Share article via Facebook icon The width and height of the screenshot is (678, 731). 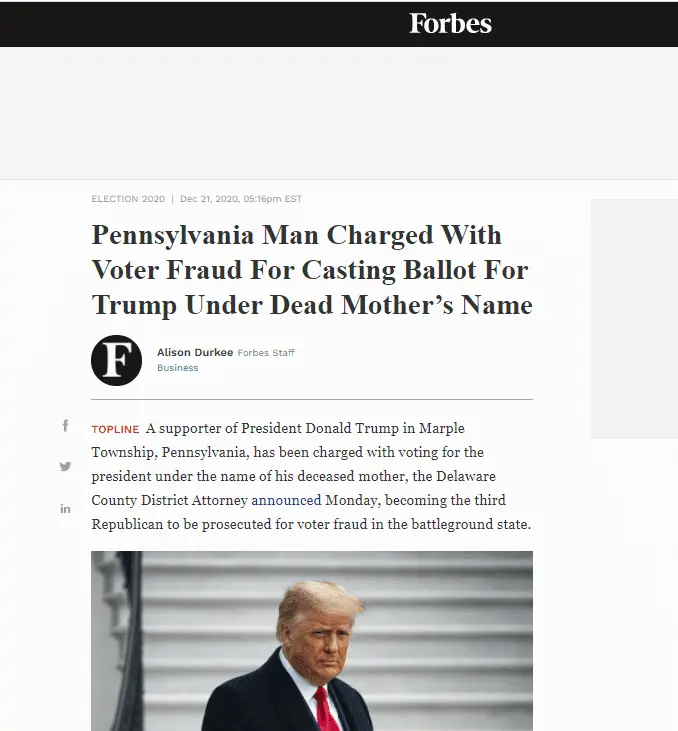point(65,426)
